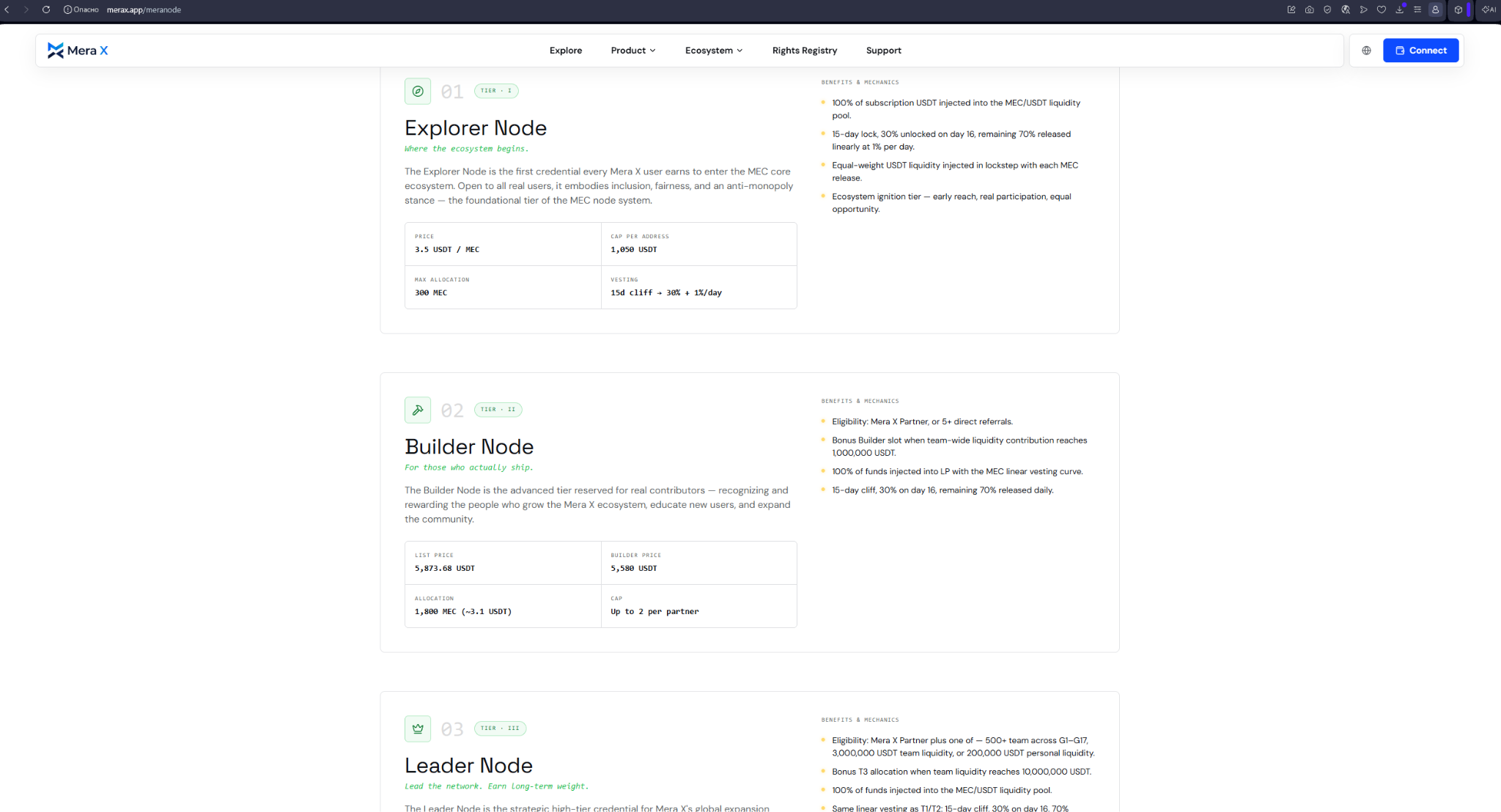Viewport: 1501px width, 812px height.
Task: Go back with the browser back arrow
Action: [7, 10]
